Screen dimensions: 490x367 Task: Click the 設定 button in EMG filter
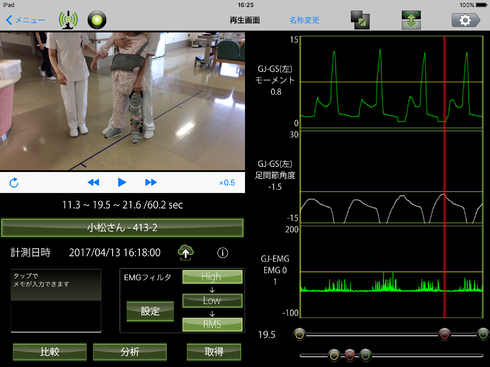click(150, 311)
